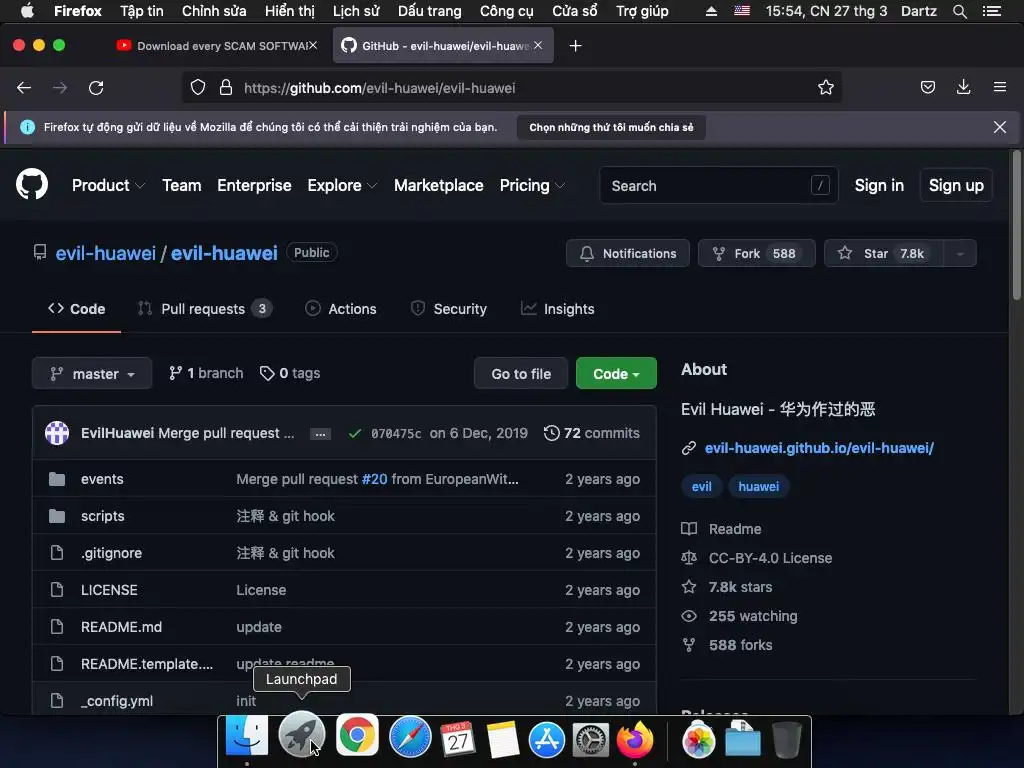The height and width of the screenshot is (768, 1024).
Task: Launch Safari from the Dock
Action: [410, 737]
